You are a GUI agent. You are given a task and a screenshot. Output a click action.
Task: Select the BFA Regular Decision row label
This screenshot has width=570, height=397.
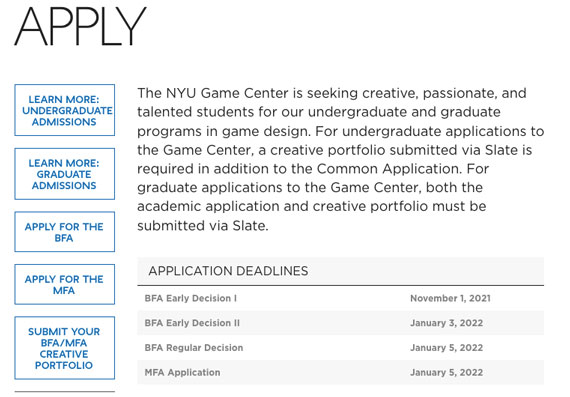[194, 348]
